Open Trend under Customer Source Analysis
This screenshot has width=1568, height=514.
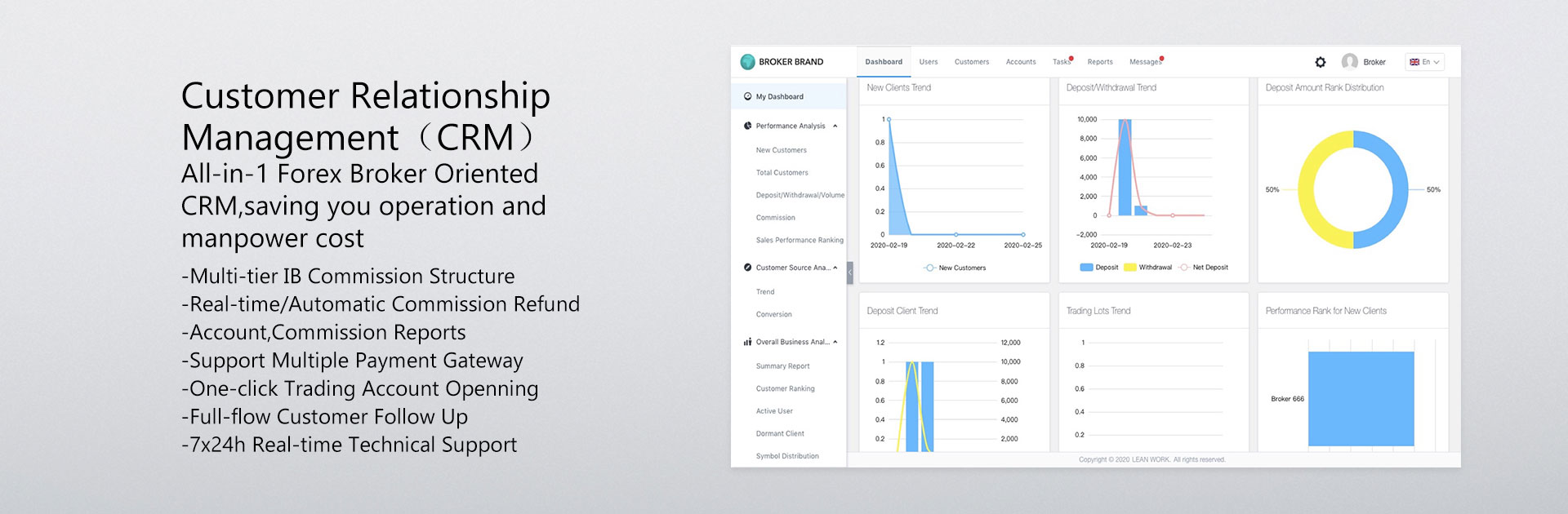coord(765,292)
